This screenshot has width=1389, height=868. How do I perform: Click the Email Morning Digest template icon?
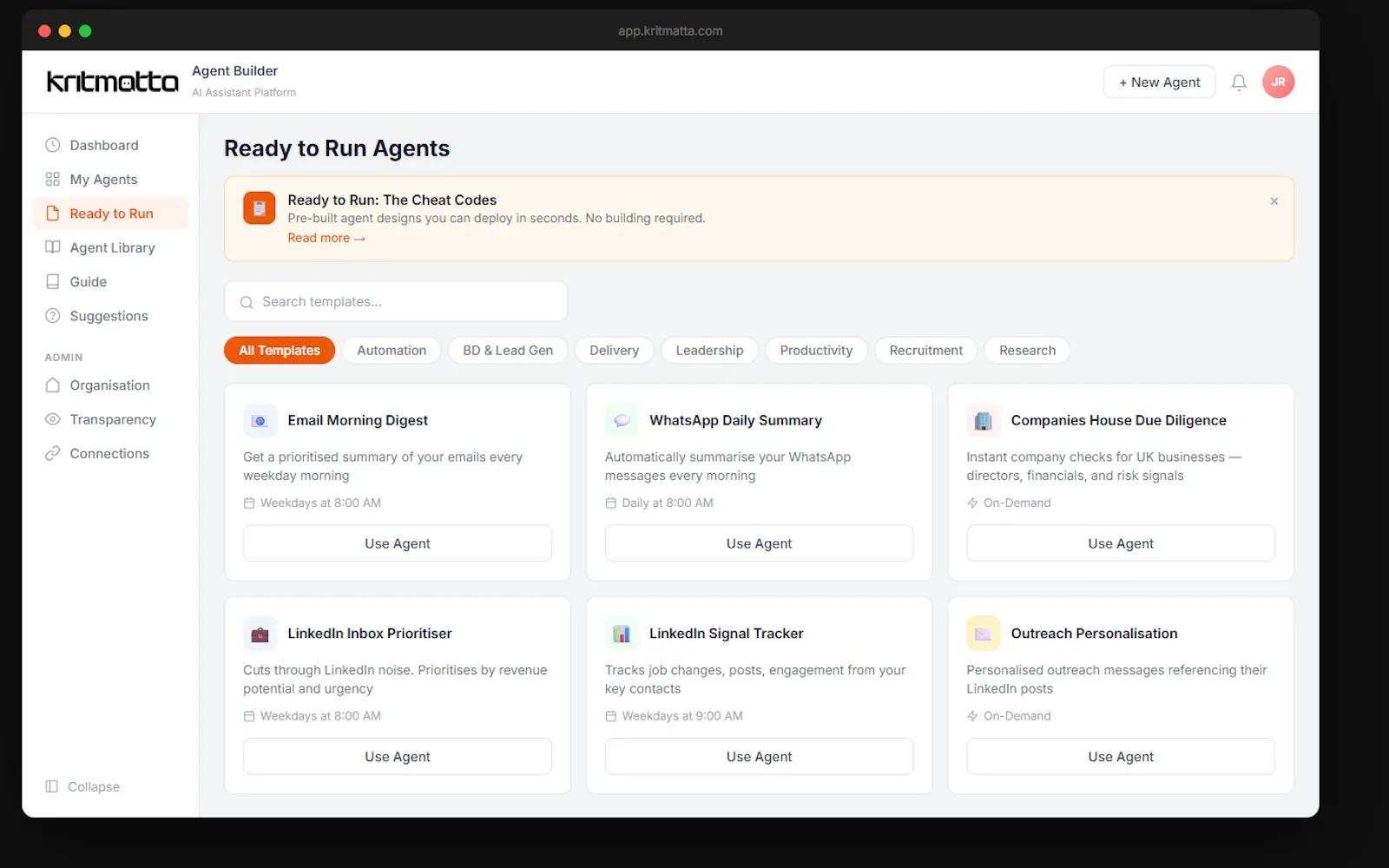tap(260, 421)
